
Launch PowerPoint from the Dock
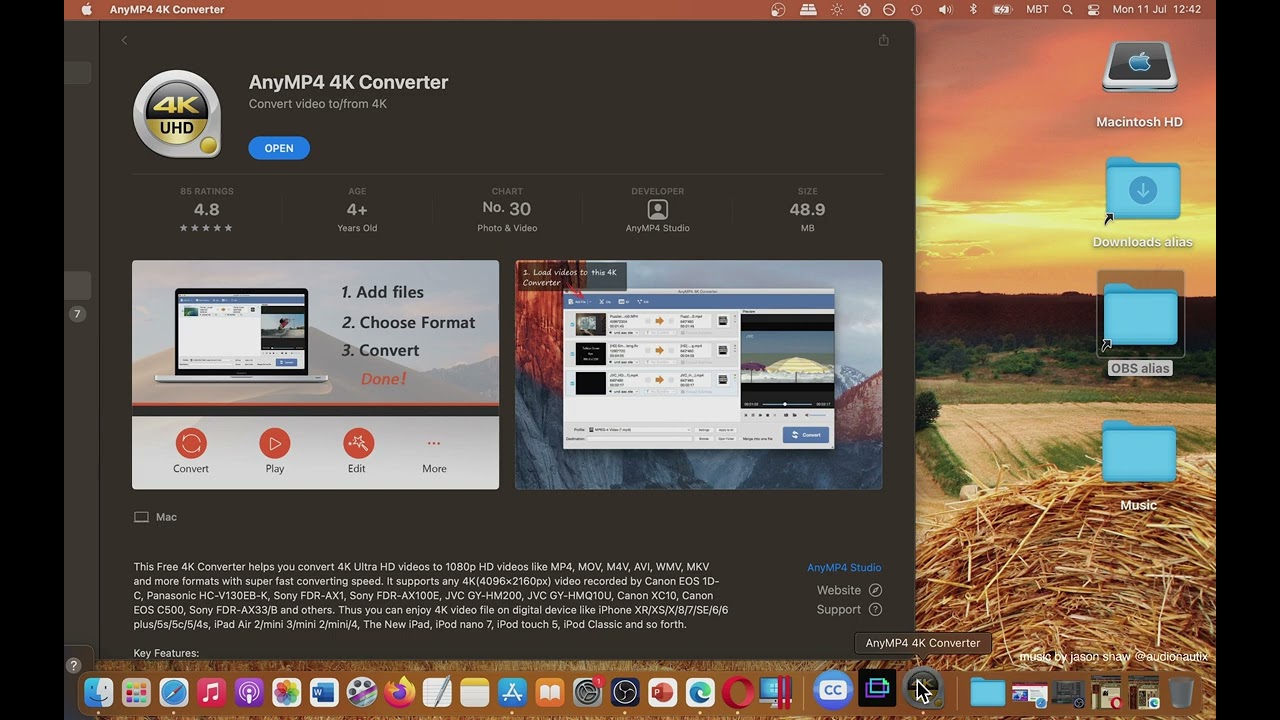tap(663, 692)
